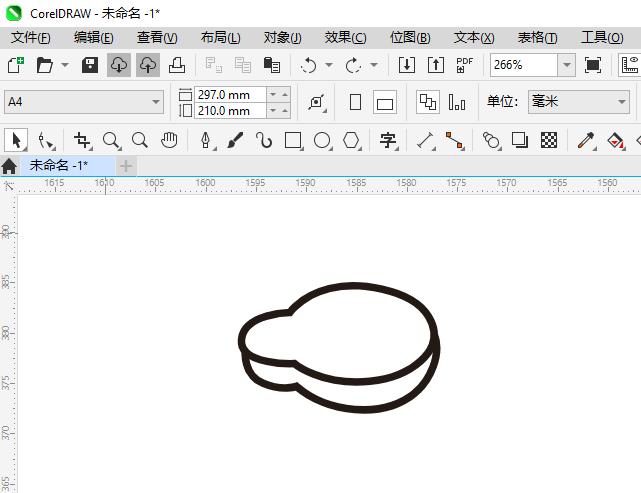Viewport: 641px width, 493px height.
Task: Open the Undo history dropdown
Action: click(329, 65)
